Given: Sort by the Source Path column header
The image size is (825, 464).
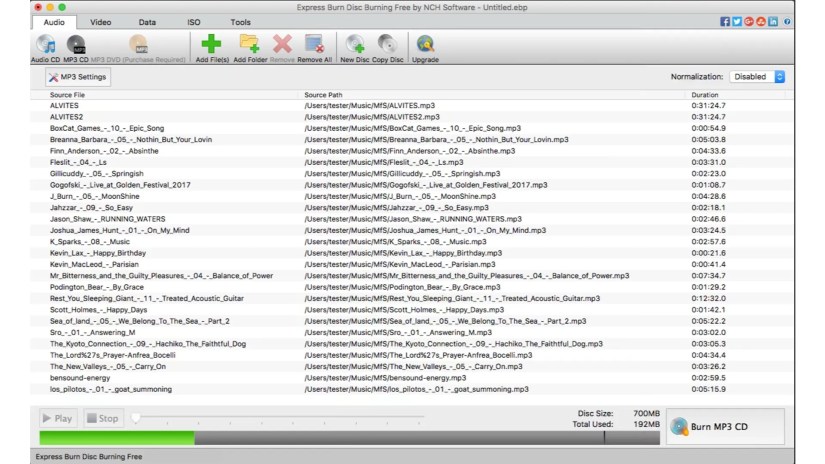Looking at the screenshot, I should [x=323, y=95].
